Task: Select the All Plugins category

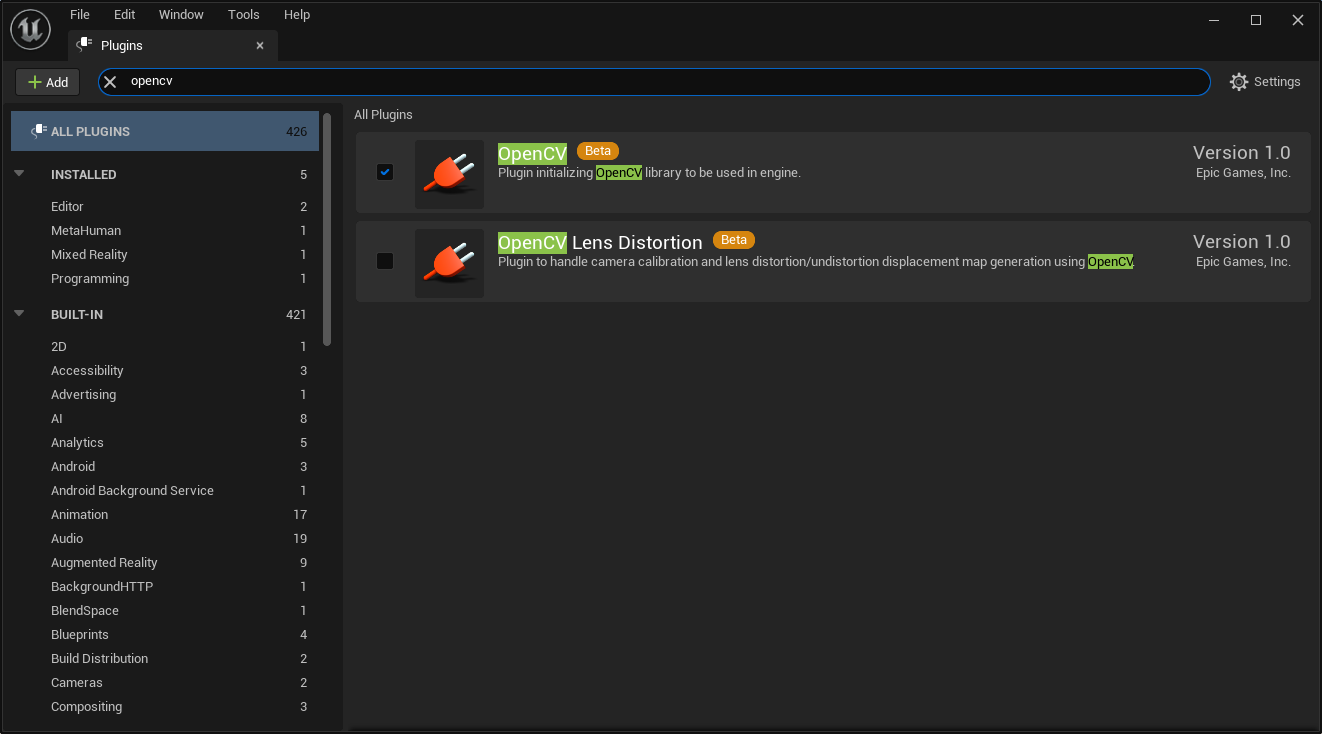Action: [165, 131]
